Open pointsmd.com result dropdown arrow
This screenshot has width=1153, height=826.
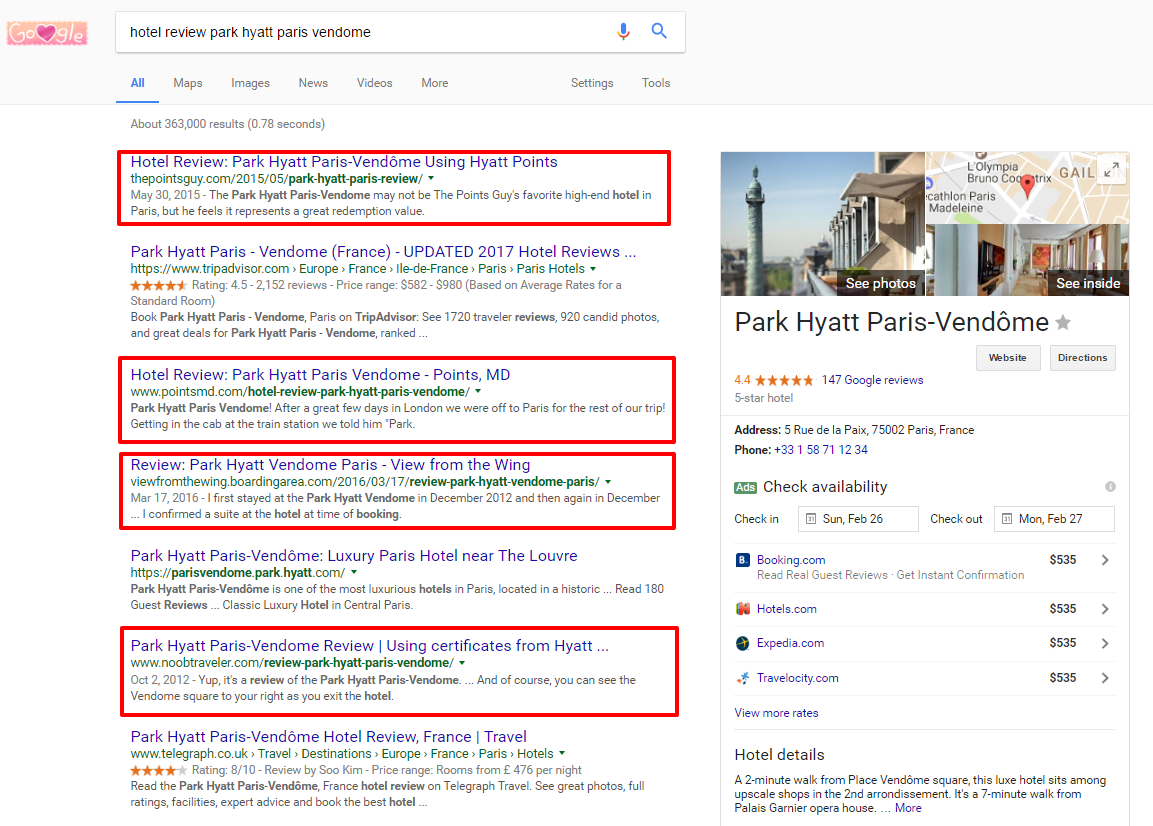tap(478, 392)
